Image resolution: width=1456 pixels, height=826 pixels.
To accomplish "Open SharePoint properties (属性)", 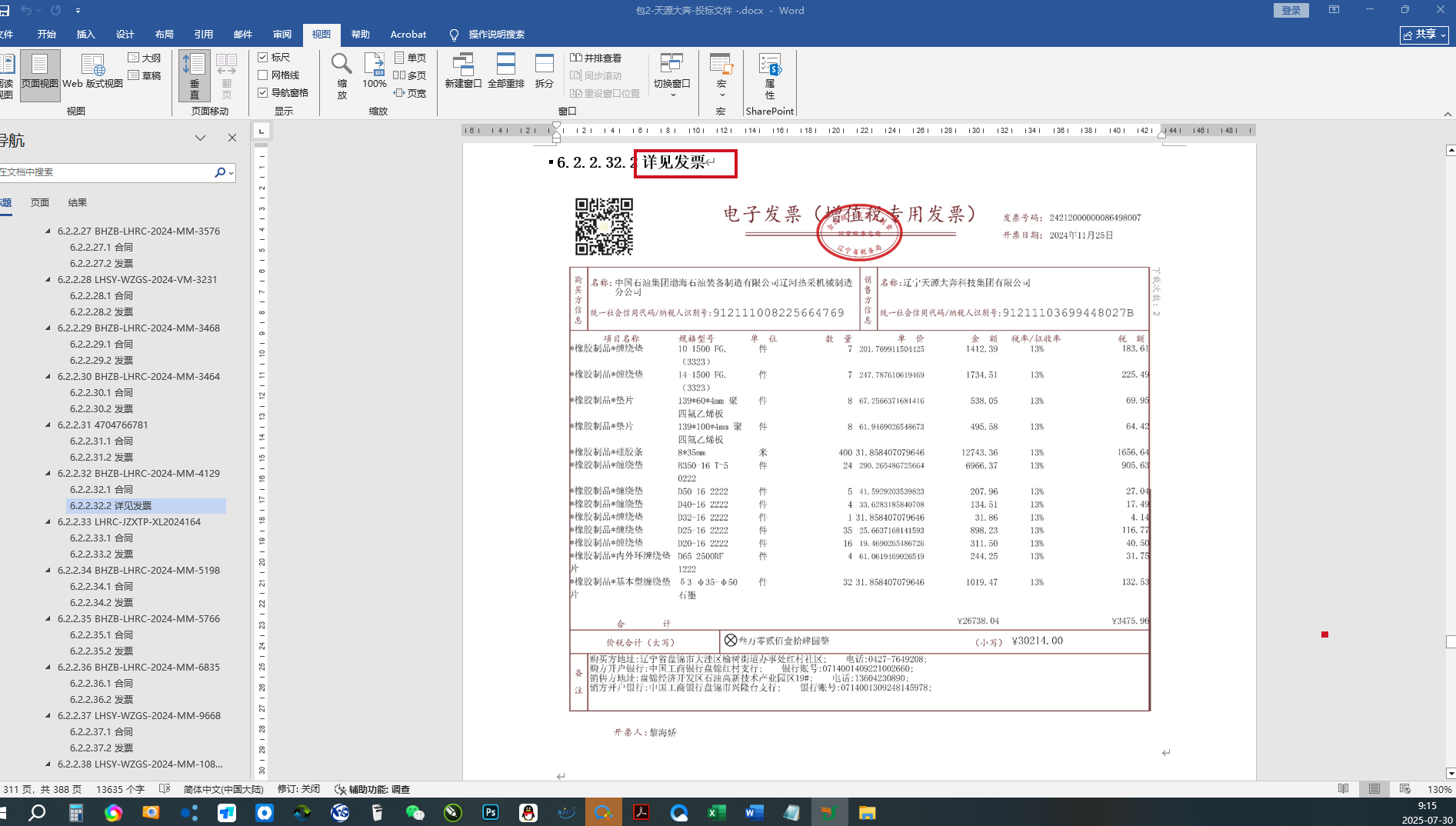I will pos(770,75).
